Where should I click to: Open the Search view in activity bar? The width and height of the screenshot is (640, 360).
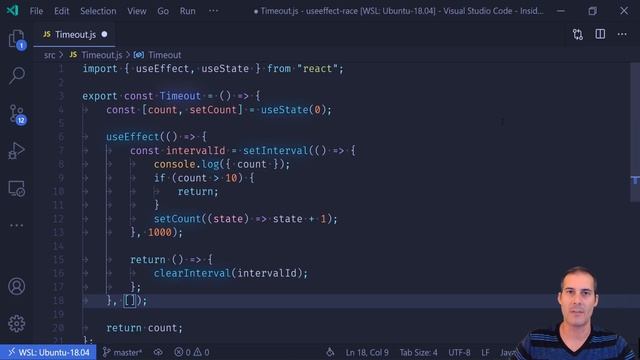click(x=17, y=76)
